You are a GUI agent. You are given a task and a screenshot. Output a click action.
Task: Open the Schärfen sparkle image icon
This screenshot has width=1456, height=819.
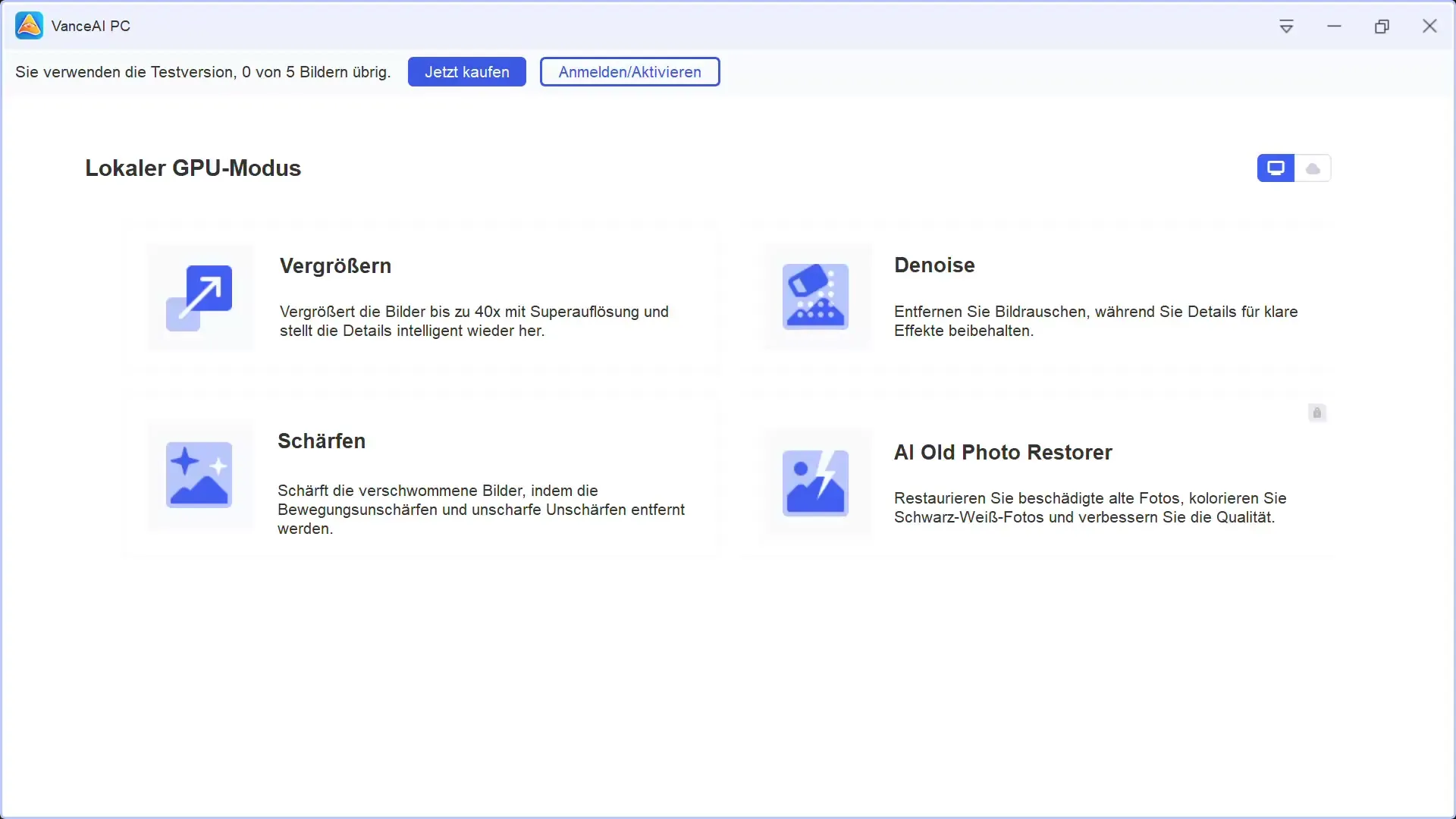click(x=199, y=475)
